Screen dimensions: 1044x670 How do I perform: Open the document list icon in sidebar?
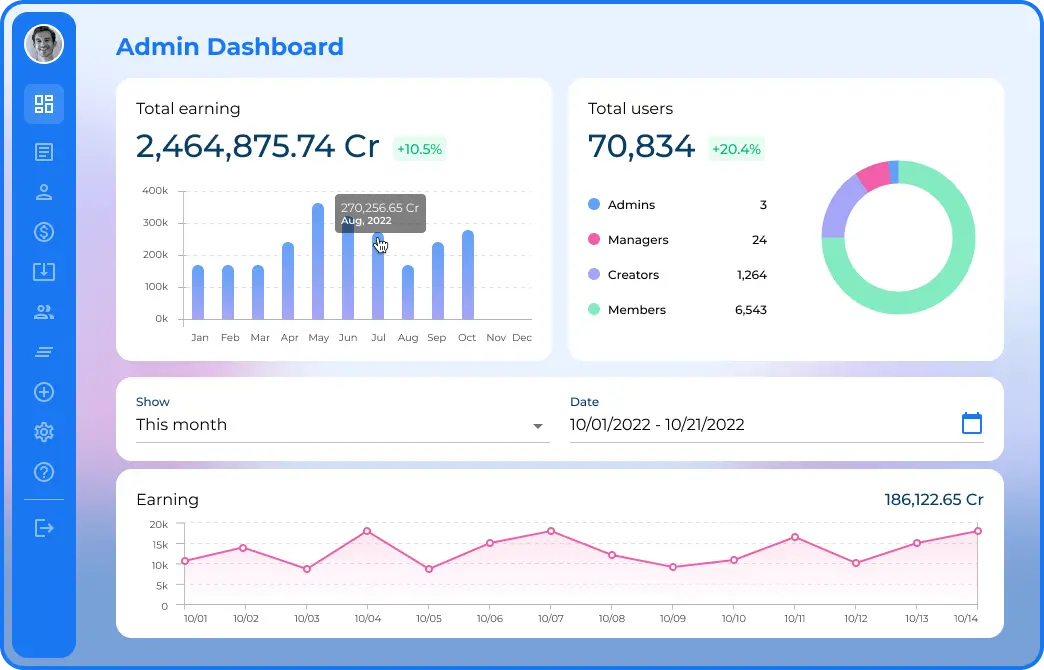[44, 152]
